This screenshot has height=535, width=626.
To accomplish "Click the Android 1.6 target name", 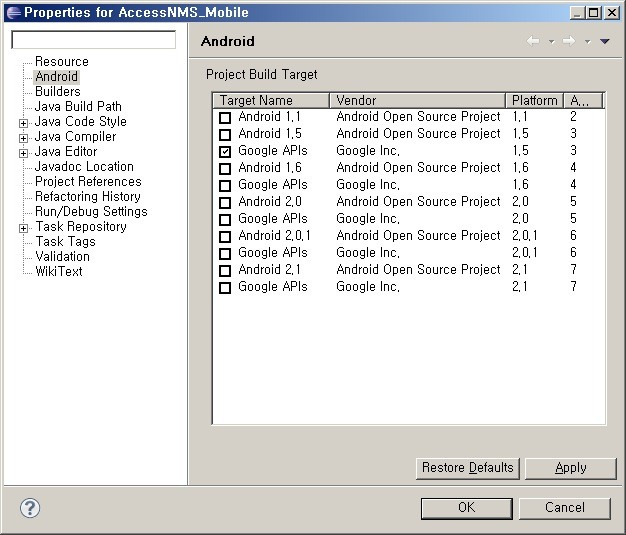I will (x=270, y=168).
